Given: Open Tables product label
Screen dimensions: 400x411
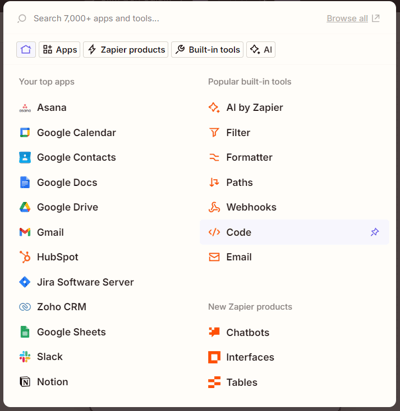Looking at the screenshot, I should tap(242, 382).
